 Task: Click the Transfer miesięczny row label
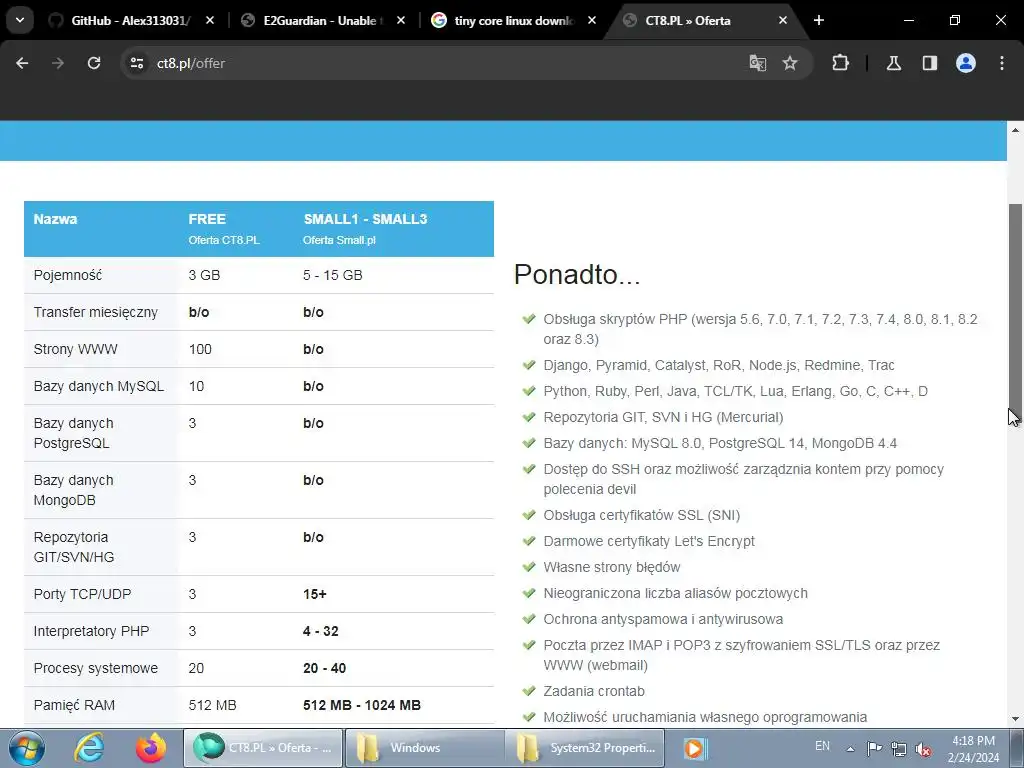click(x=95, y=312)
